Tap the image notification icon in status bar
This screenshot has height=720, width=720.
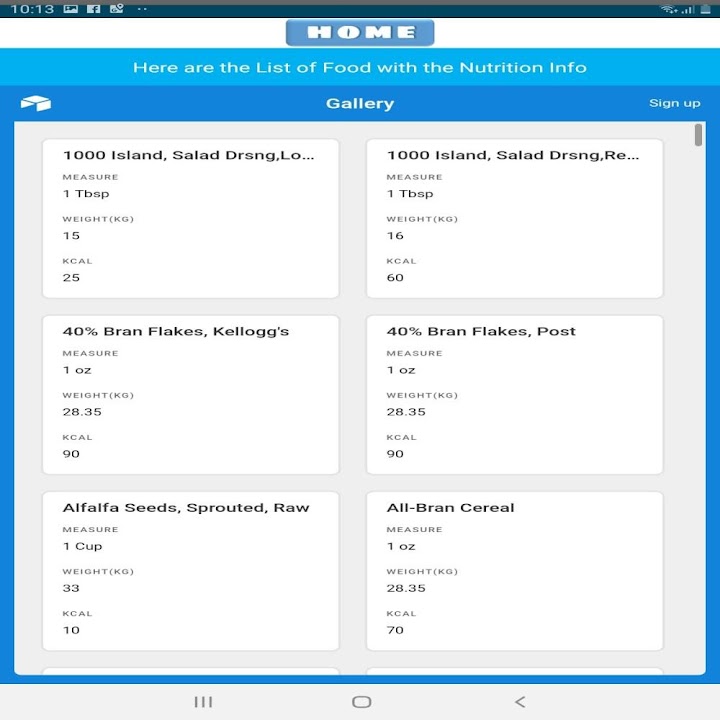point(71,9)
